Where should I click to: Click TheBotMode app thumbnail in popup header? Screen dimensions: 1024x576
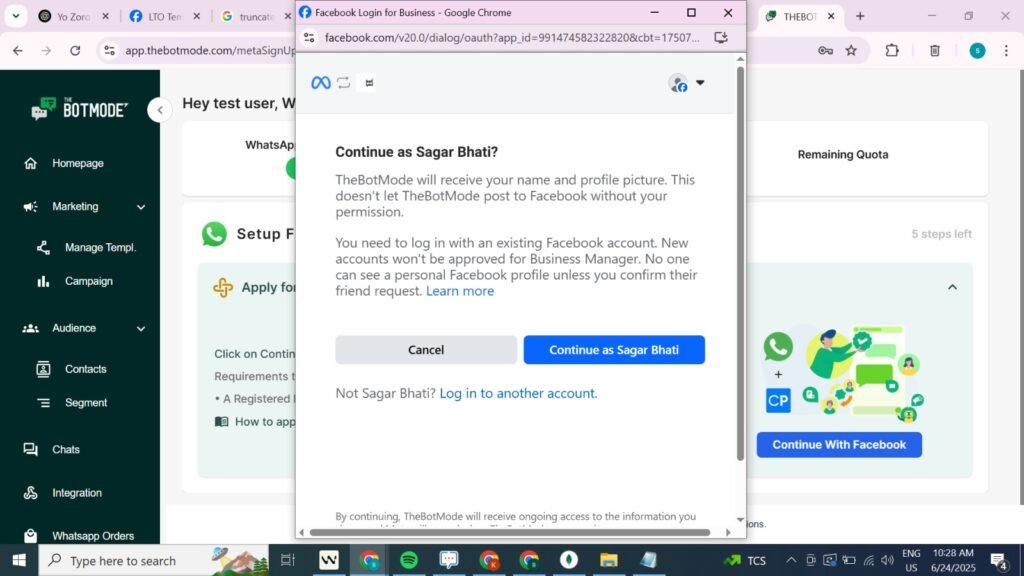click(369, 83)
